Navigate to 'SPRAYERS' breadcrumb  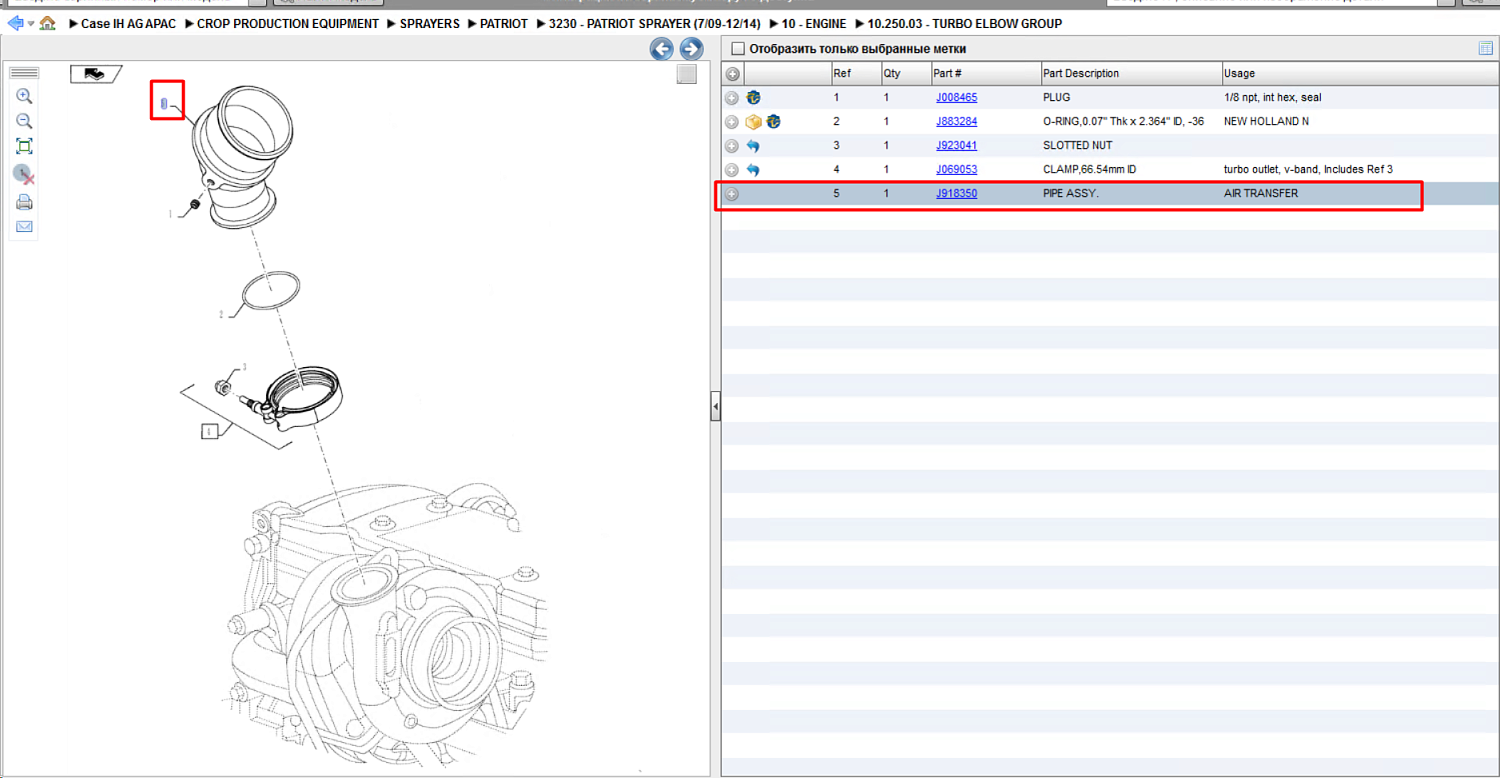[430, 24]
